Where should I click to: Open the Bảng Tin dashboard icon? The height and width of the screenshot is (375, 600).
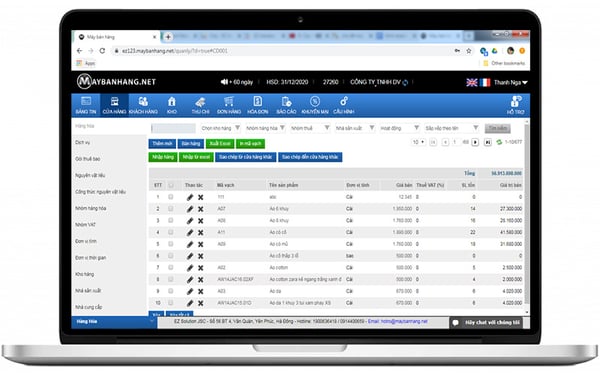(x=86, y=101)
